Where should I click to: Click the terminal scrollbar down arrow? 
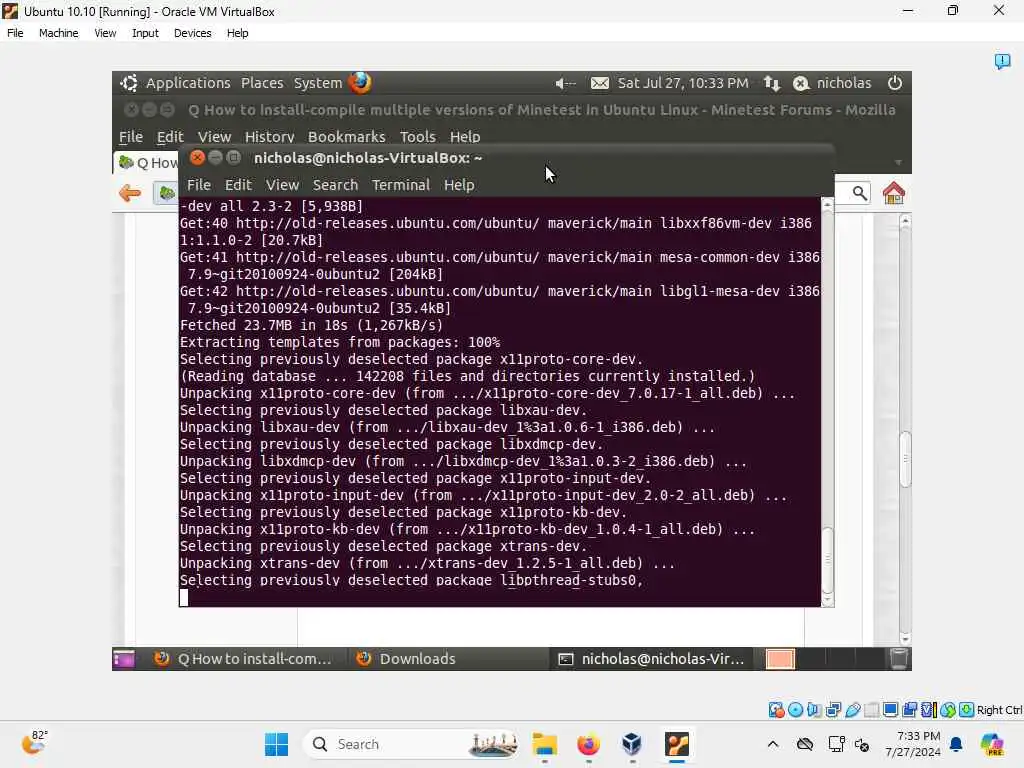point(827,600)
